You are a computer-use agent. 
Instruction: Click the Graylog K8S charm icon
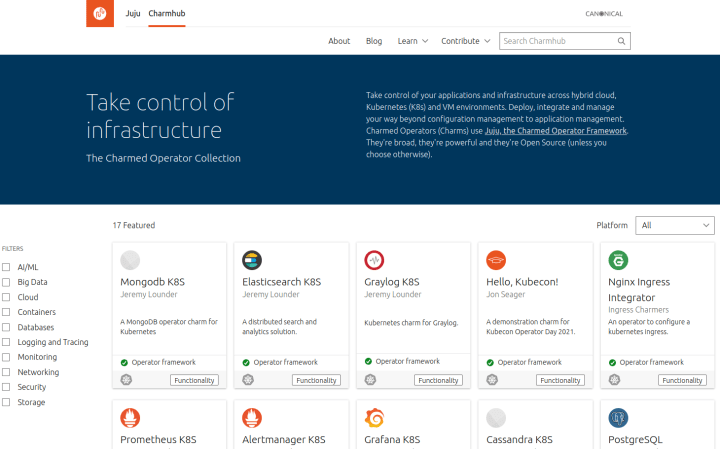click(374, 260)
